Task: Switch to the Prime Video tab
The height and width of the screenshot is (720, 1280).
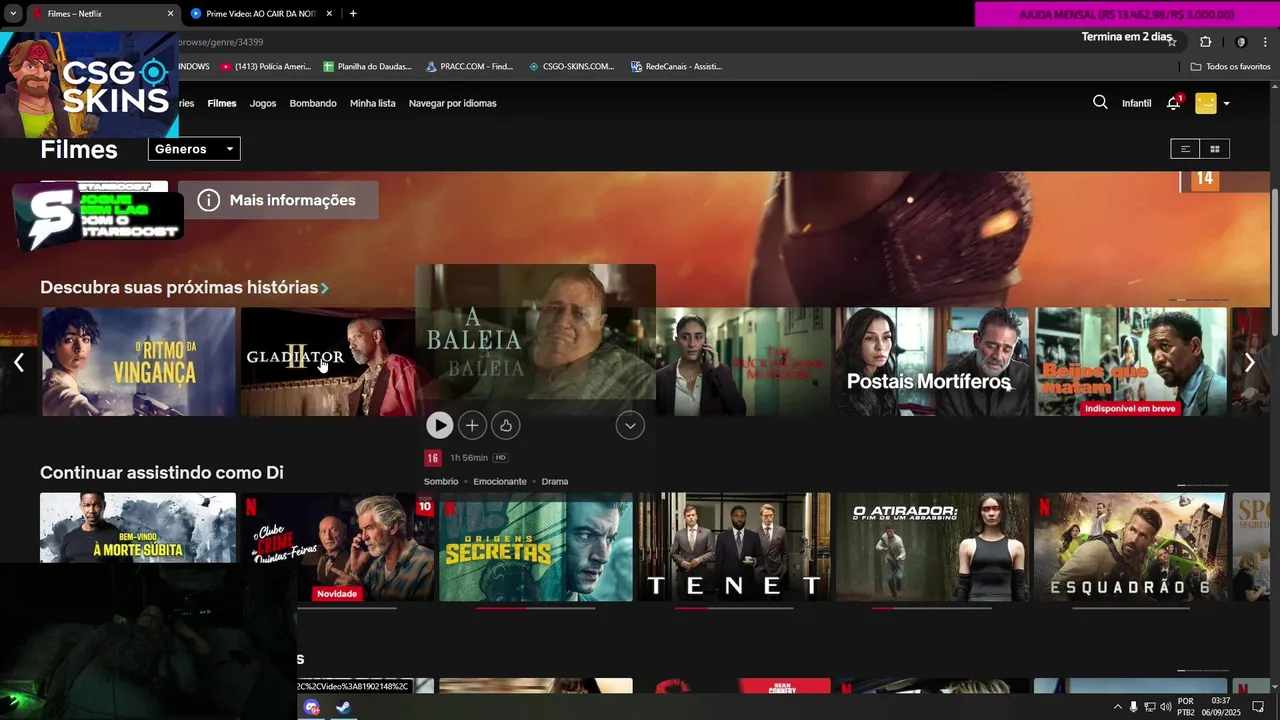Action: click(x=260, y=14)
